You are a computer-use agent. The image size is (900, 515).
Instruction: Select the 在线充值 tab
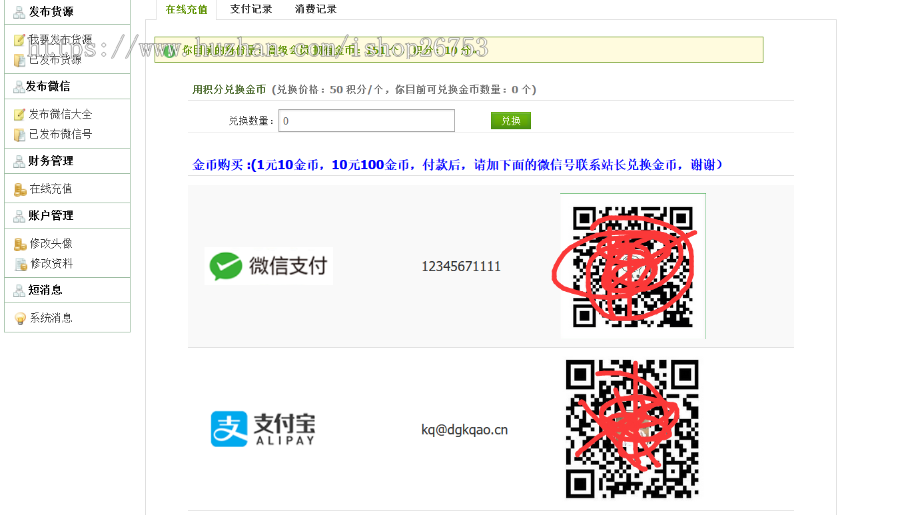186,9
